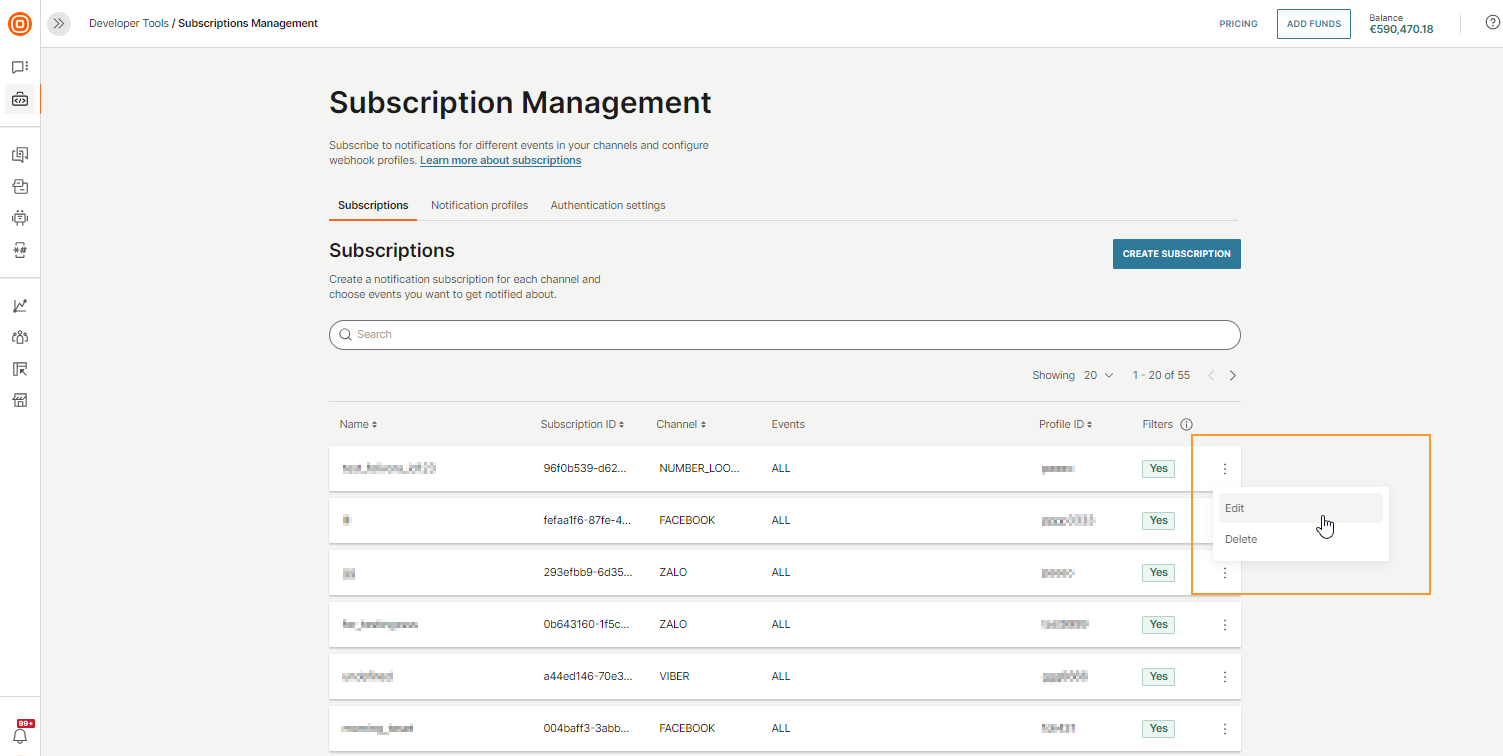The image size is (1503, 756).
Task: Open the People audience icon in sidebar
Action: click(20, 337)
